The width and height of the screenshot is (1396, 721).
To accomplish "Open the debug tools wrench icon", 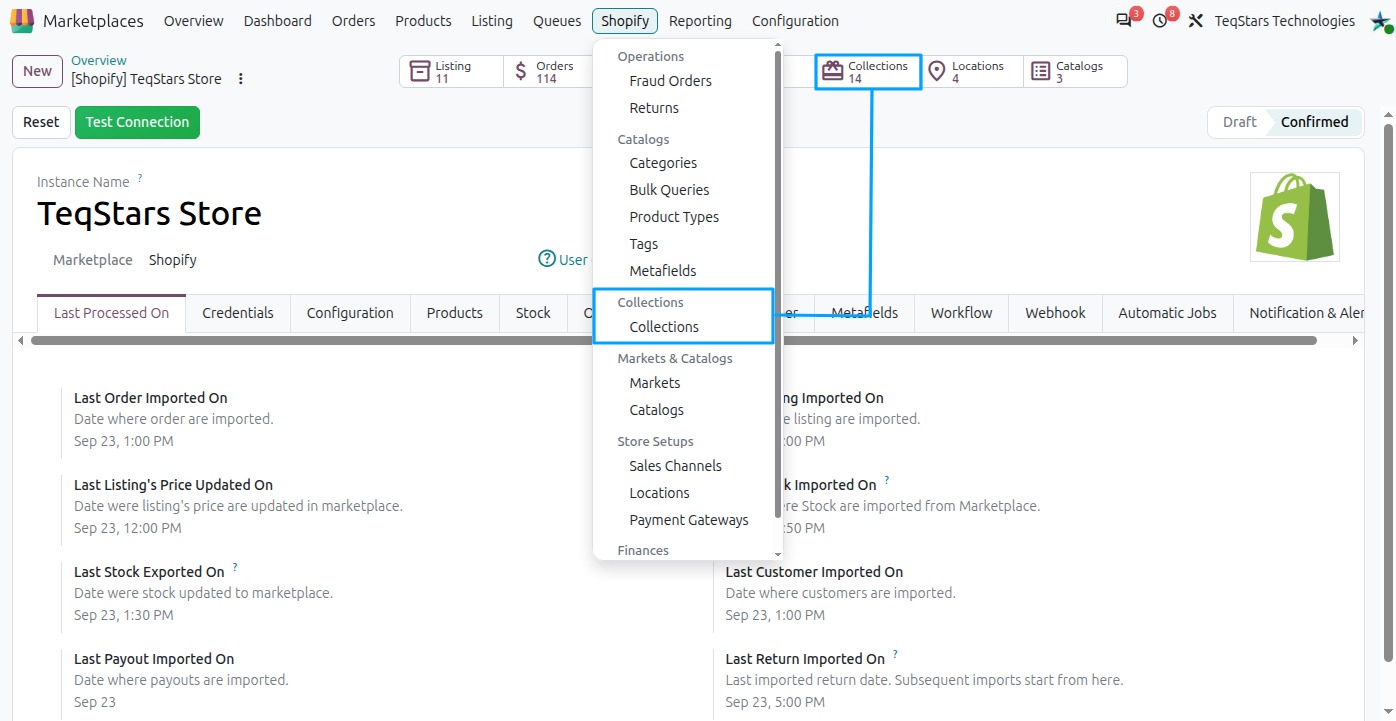I will (x=1195, y=20).
